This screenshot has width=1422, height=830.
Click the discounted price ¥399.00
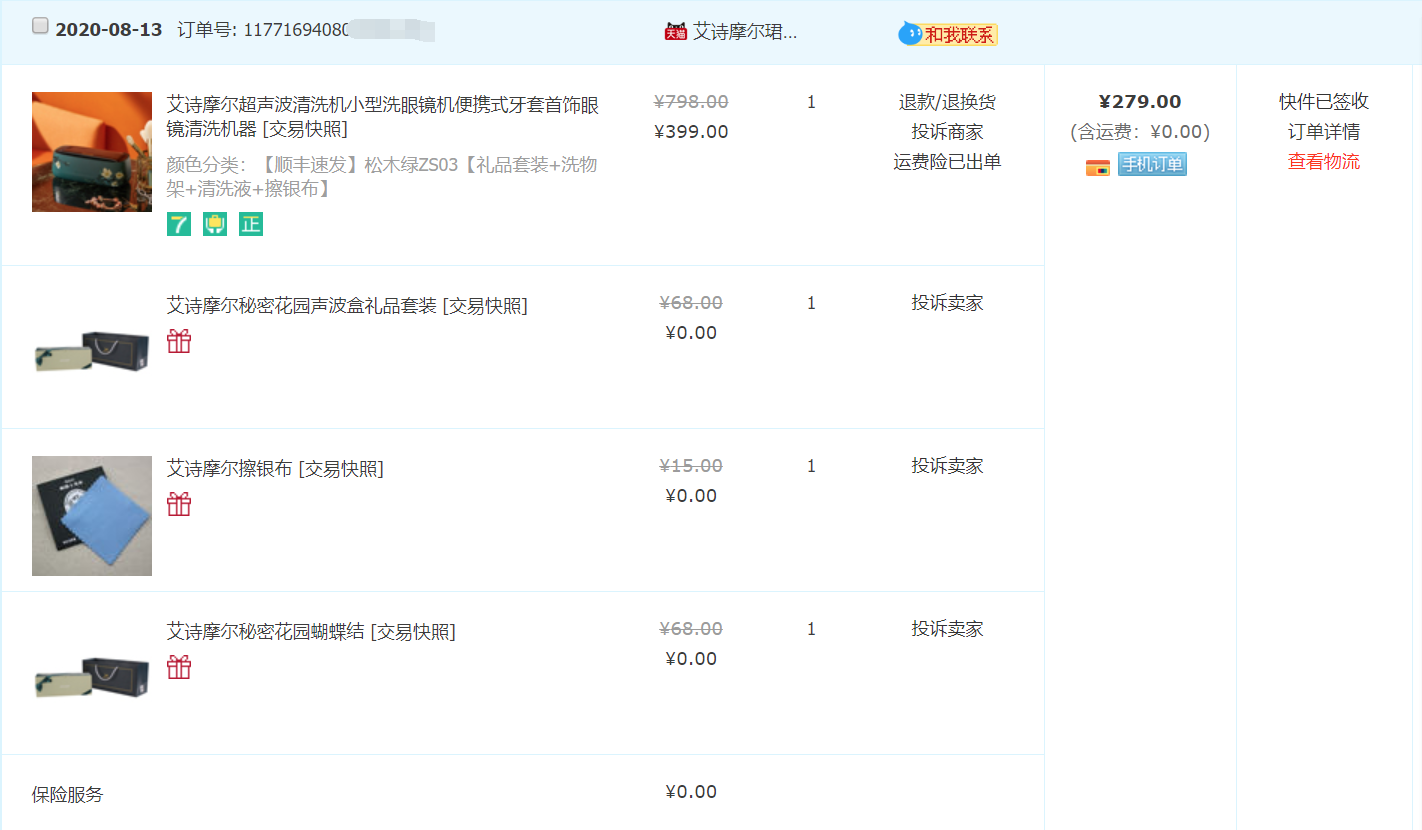point(691,132)
